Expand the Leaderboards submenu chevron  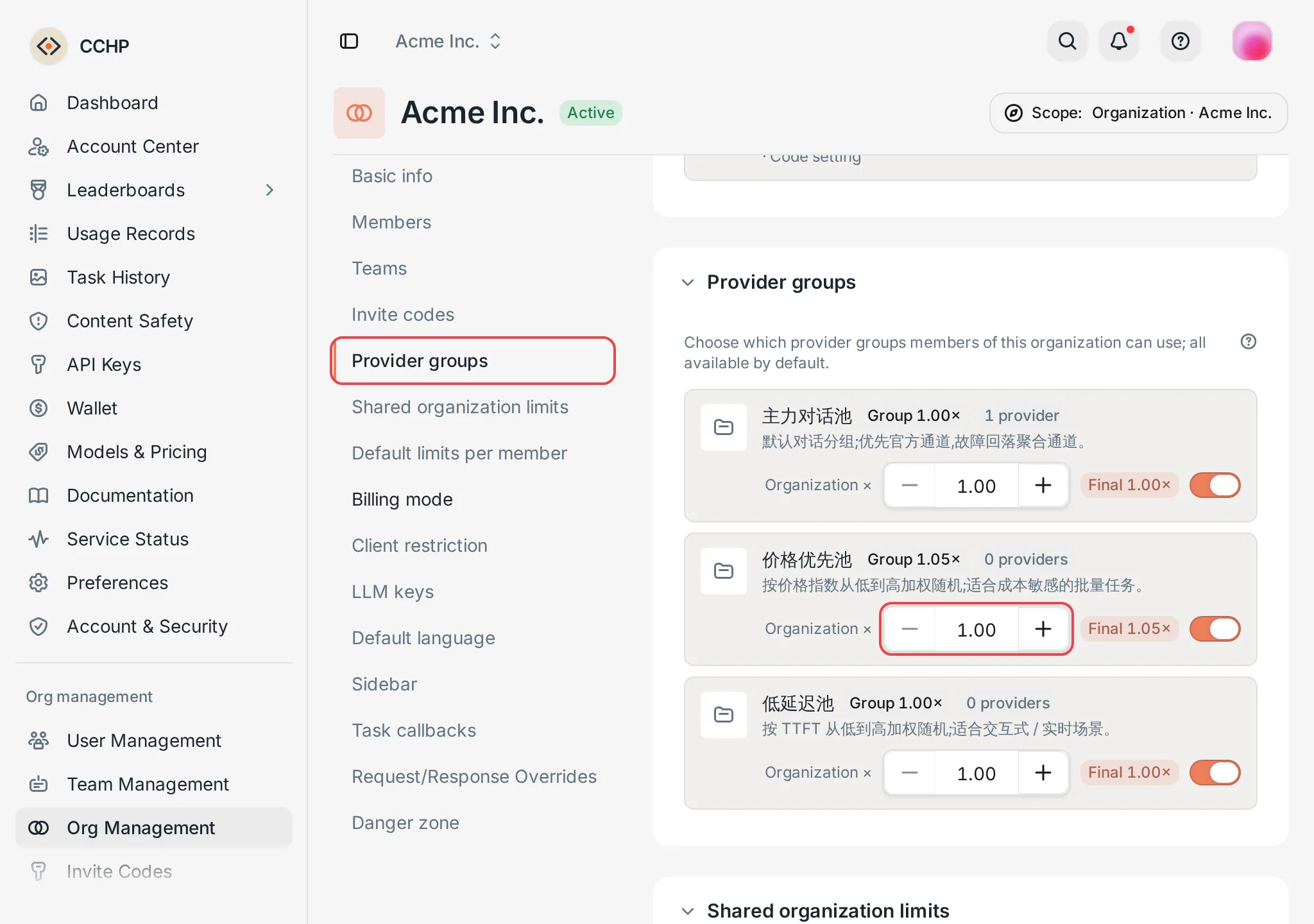(x=269, y=190)
